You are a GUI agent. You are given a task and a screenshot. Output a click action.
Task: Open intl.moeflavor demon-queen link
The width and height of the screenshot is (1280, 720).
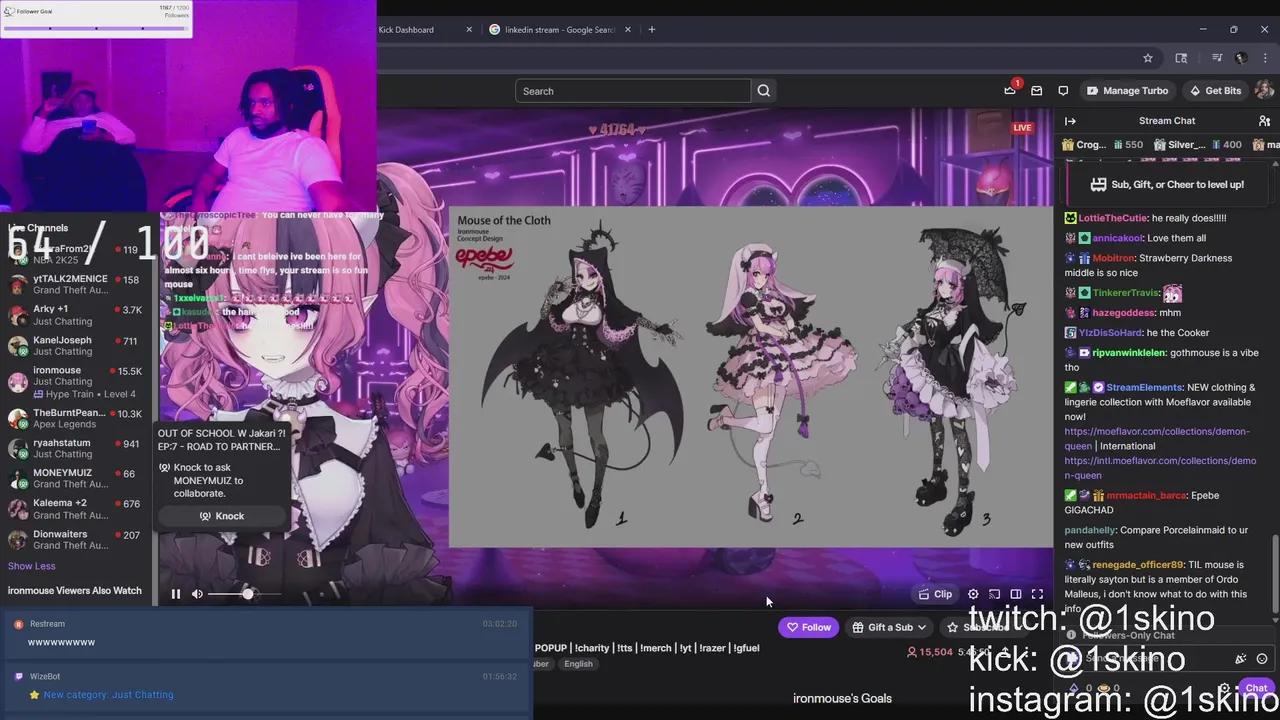click(x=1160, y=468)
